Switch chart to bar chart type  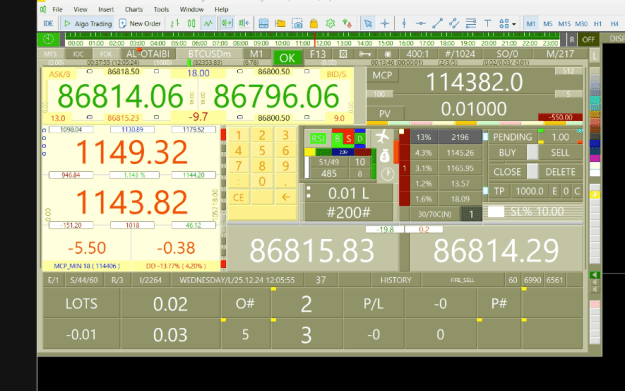pos(175,24)
